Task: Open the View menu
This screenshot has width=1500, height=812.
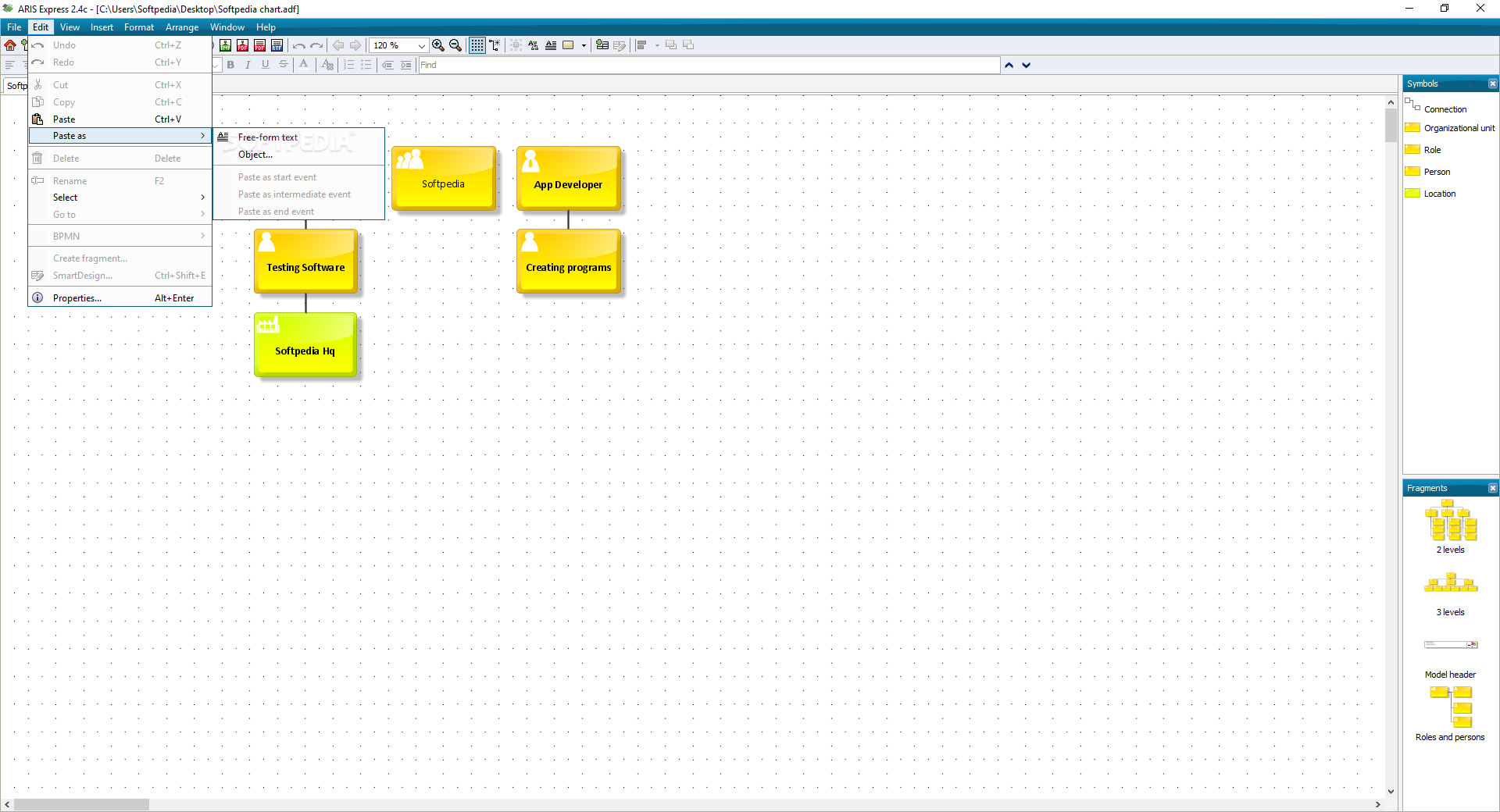Action: click(70, 27)
